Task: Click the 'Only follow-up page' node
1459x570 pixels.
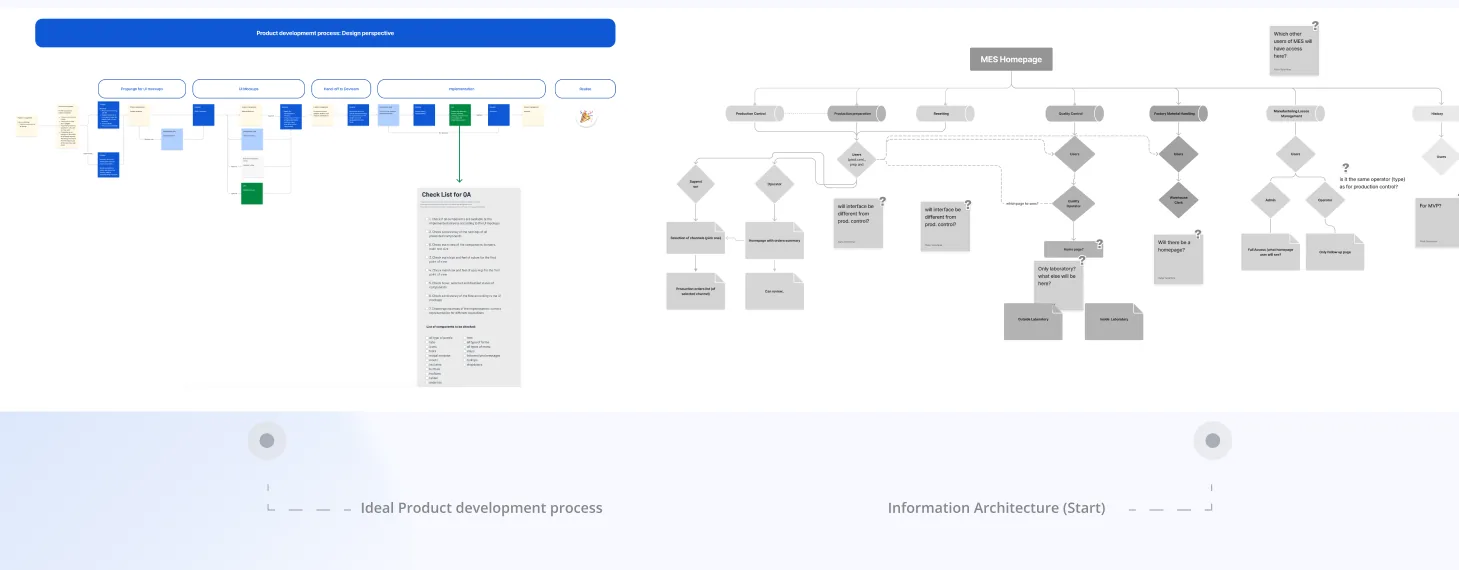Action: [x=1334, y=251]
